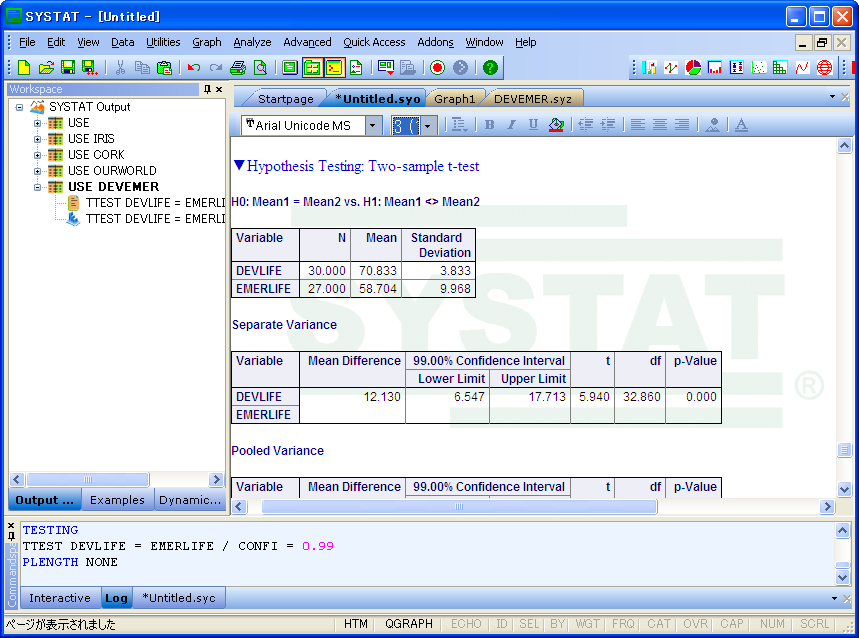The width and height of the screenshot is (859, 638).
Task: Click the scatterplot matrix icon
Action: [780, 67]
